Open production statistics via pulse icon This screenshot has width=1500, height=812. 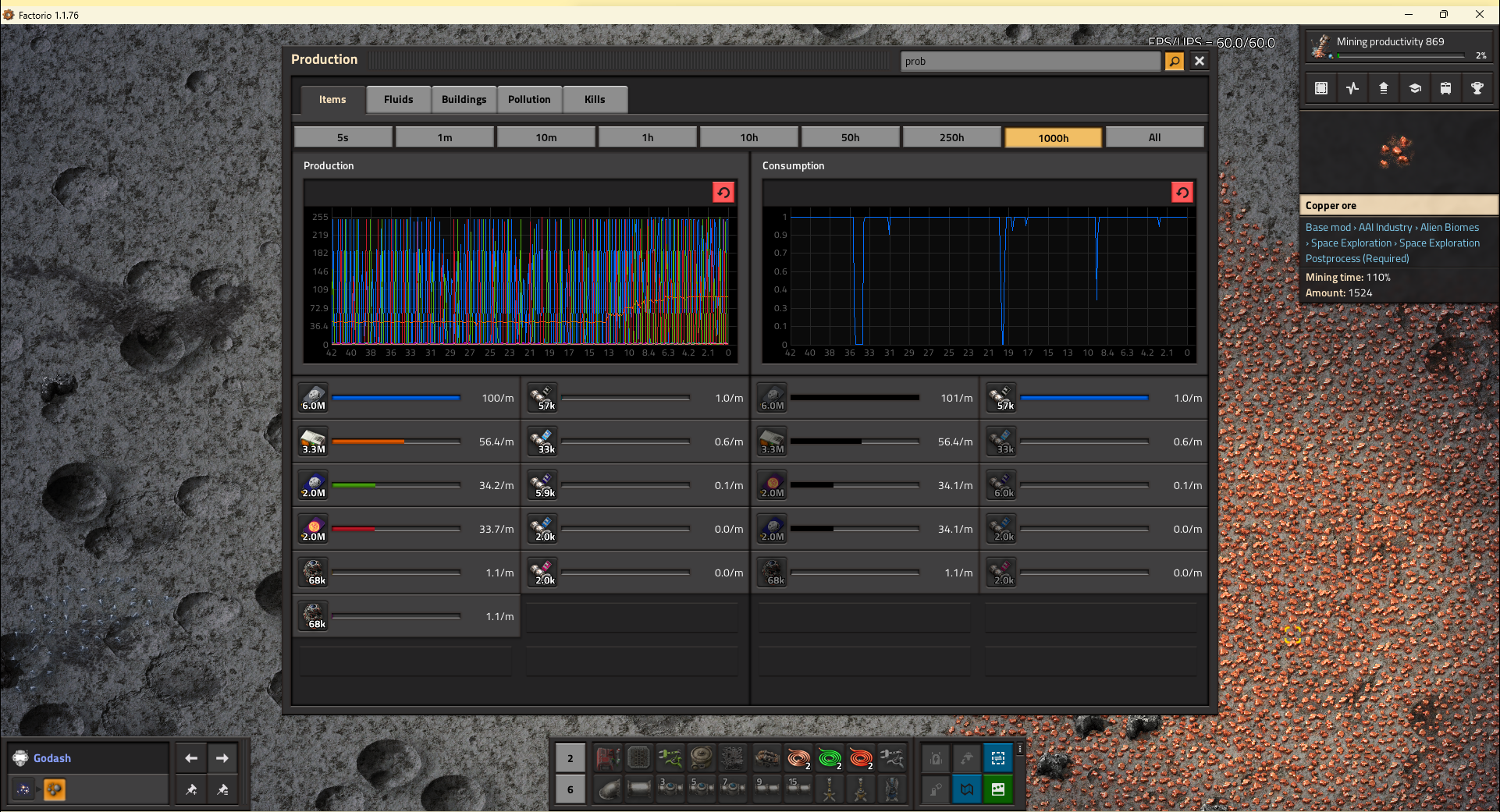coord(1352,88)
